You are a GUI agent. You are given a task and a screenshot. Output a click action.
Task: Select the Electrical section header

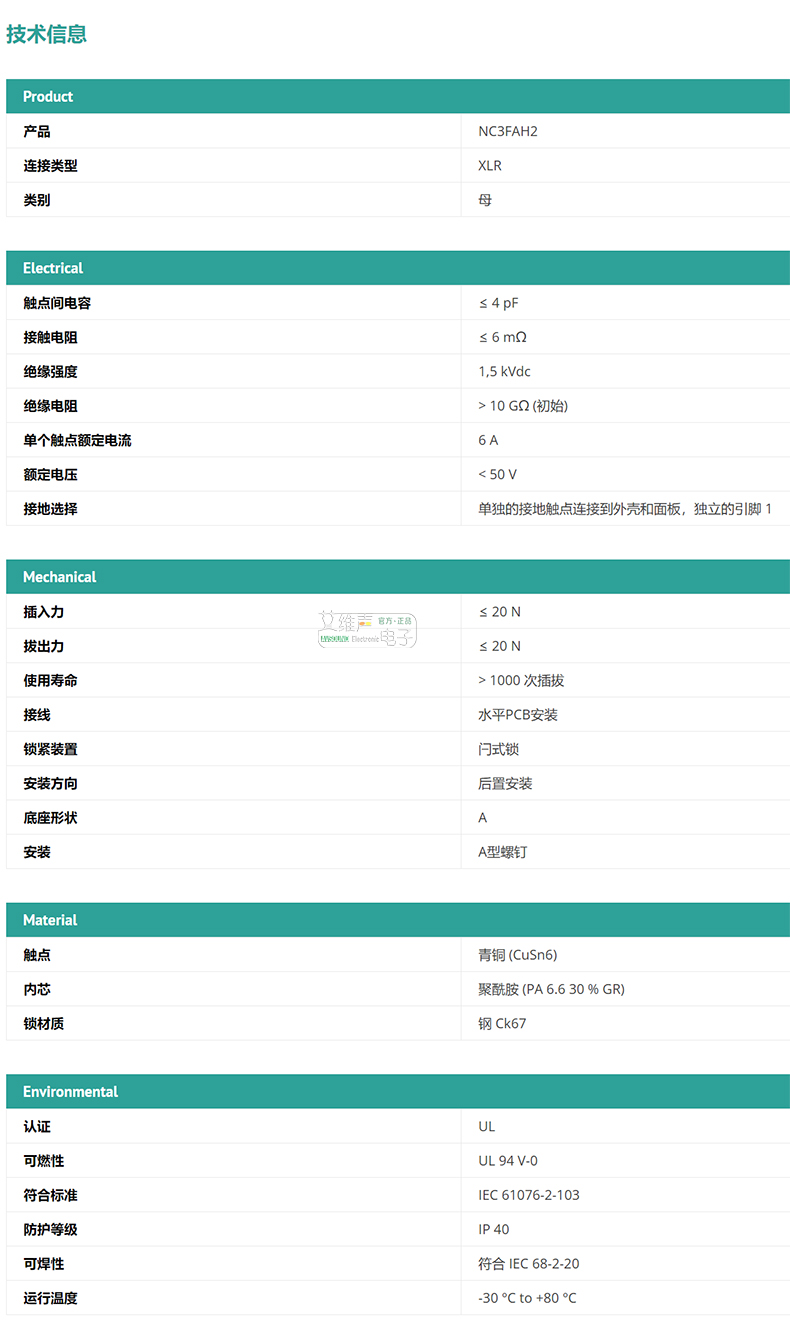398,268
